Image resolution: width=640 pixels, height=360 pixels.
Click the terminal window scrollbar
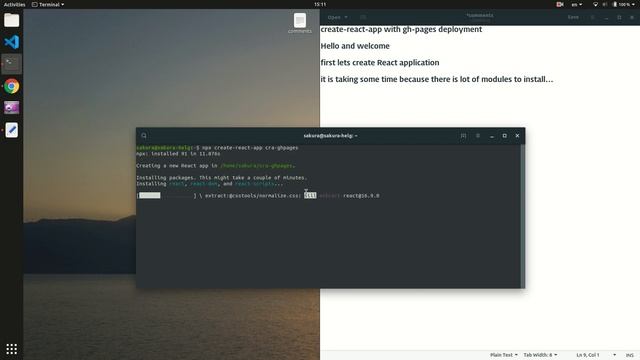tap(522, 216)
